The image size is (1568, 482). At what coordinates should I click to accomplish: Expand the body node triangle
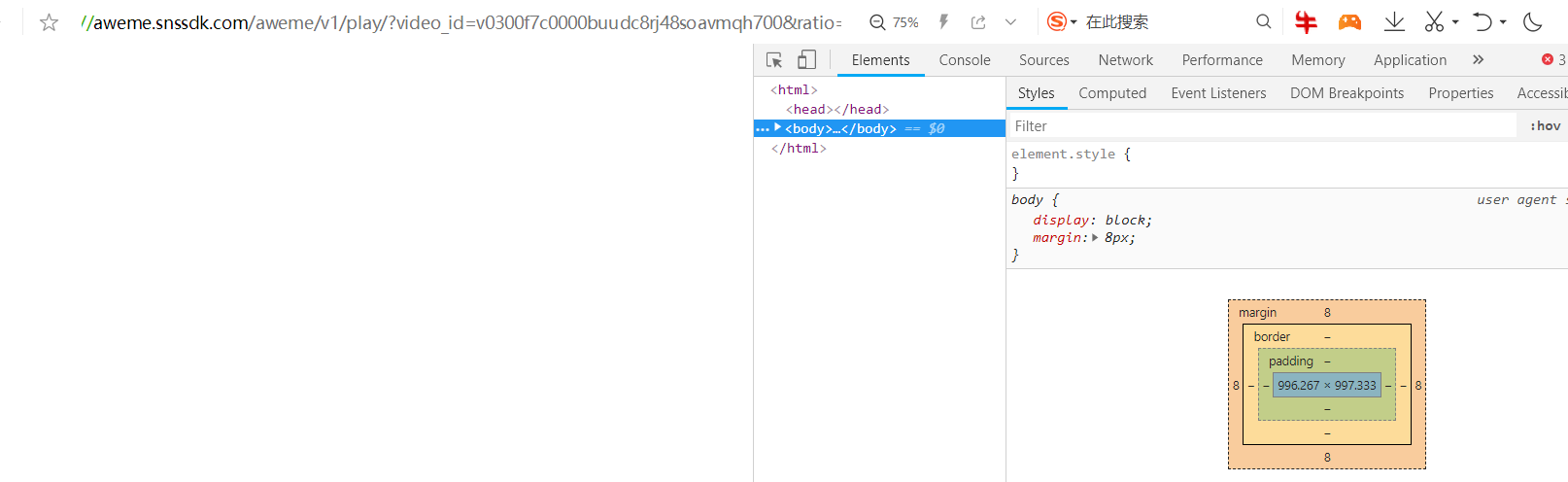(778, 127)
